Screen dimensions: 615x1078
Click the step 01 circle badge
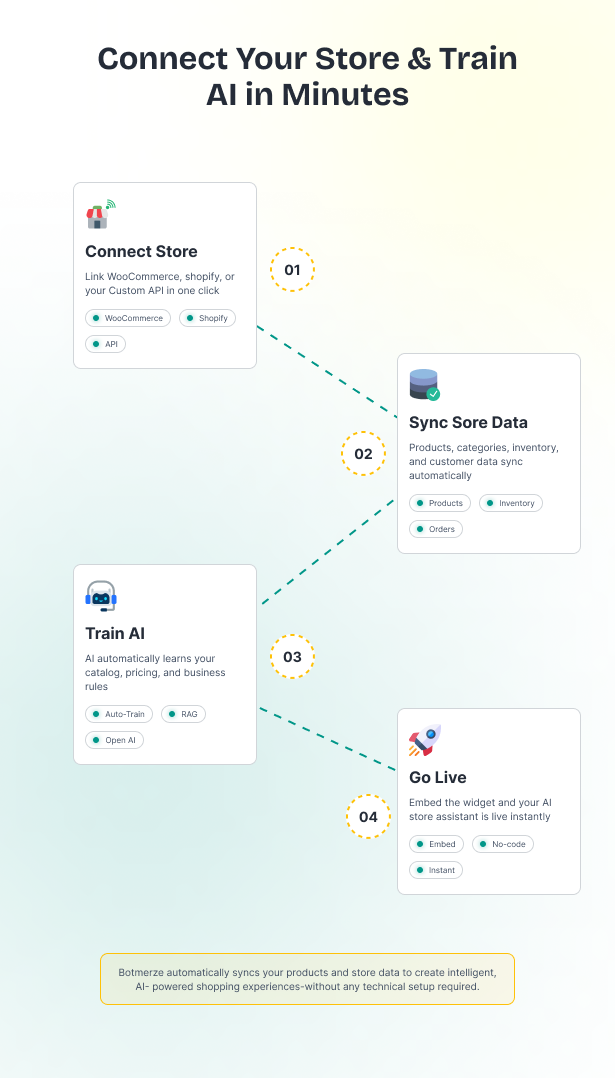tap(292, 270)
